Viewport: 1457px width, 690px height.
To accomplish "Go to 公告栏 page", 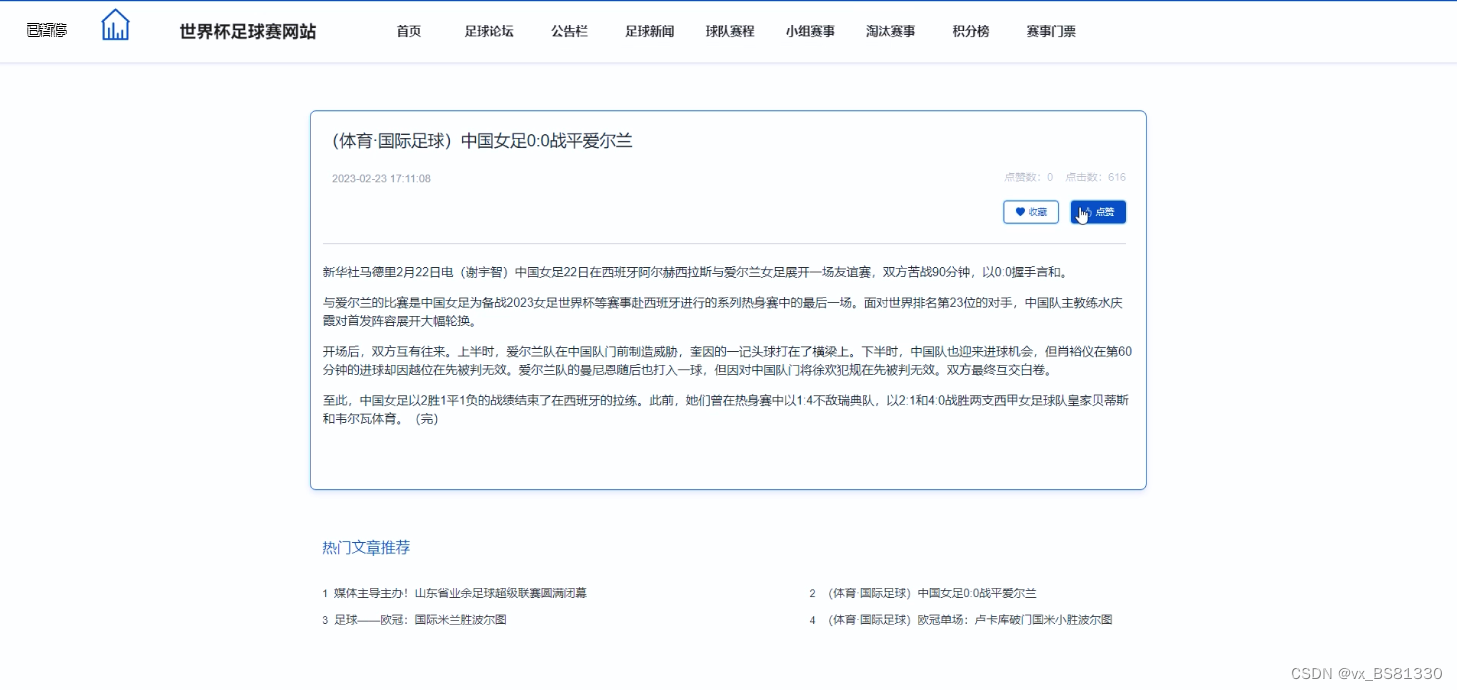I will tap(569, 31).
